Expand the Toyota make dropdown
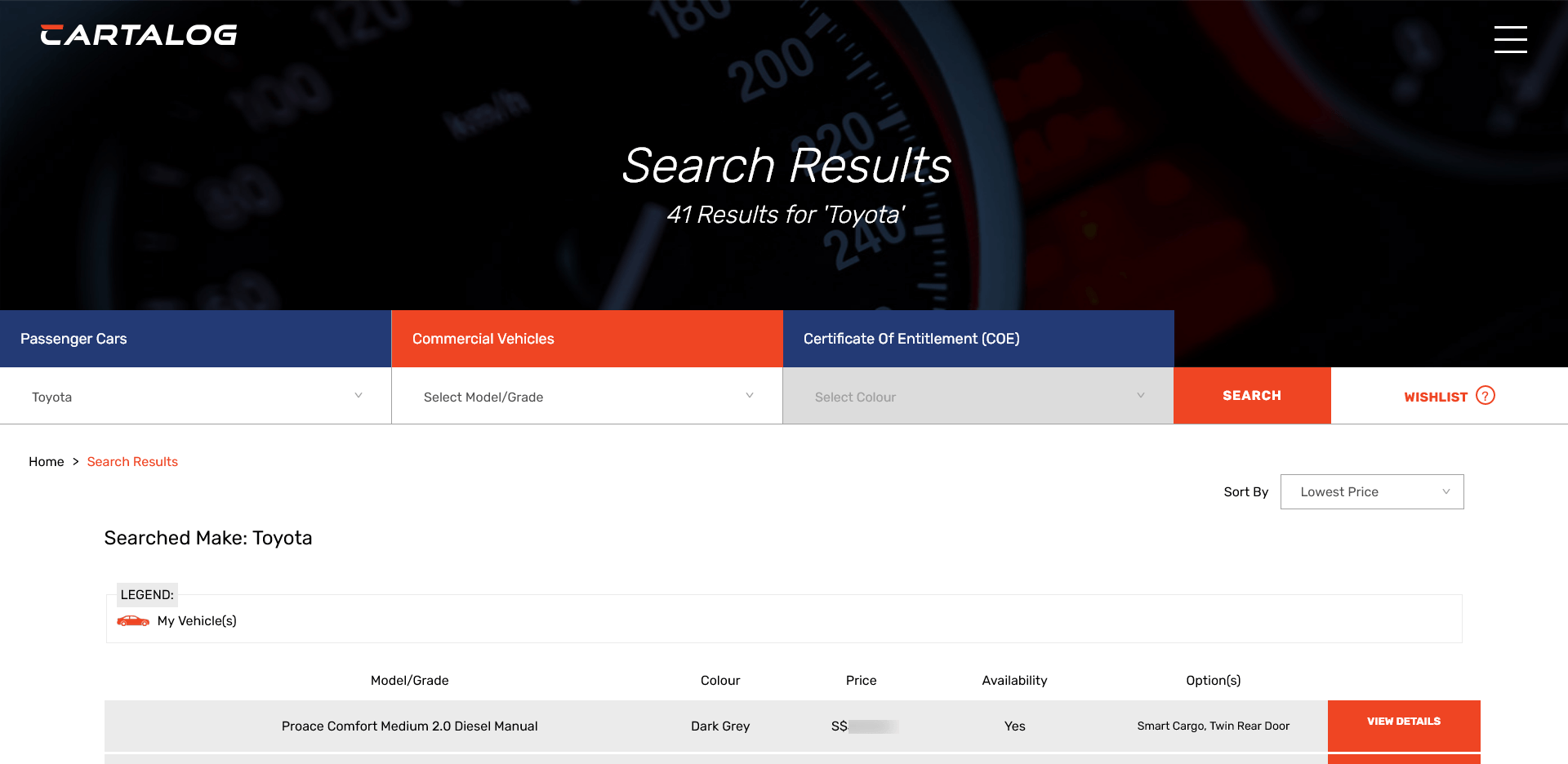This screenshot has width=1568, height=764. pyautogui.click(x=196, y=397)
